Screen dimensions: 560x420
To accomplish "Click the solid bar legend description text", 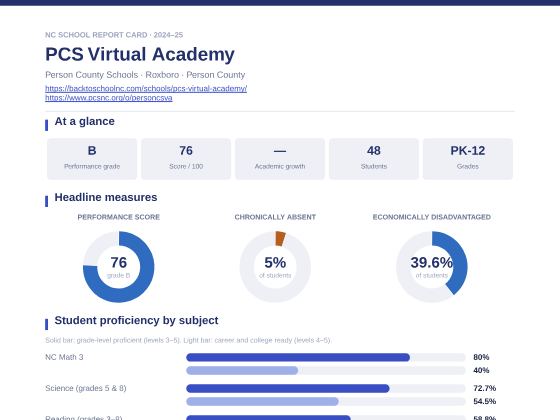I will [x=188, y=340].
